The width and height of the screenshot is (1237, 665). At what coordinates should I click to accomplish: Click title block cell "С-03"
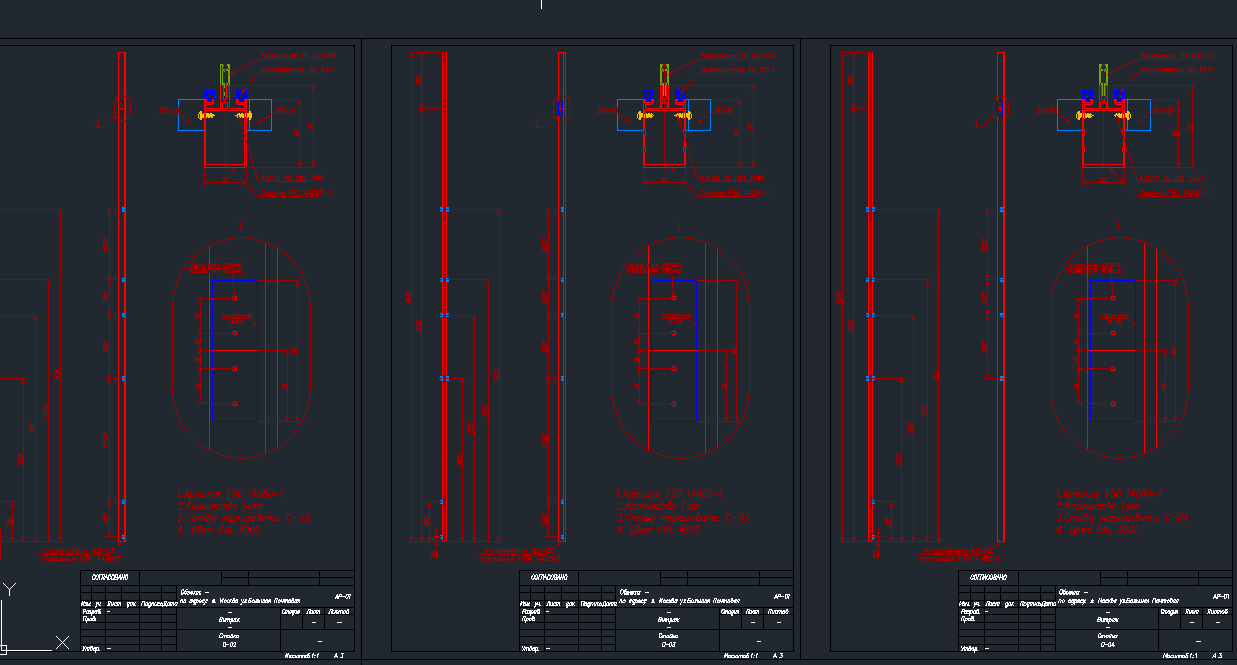[x=668, y=646]
